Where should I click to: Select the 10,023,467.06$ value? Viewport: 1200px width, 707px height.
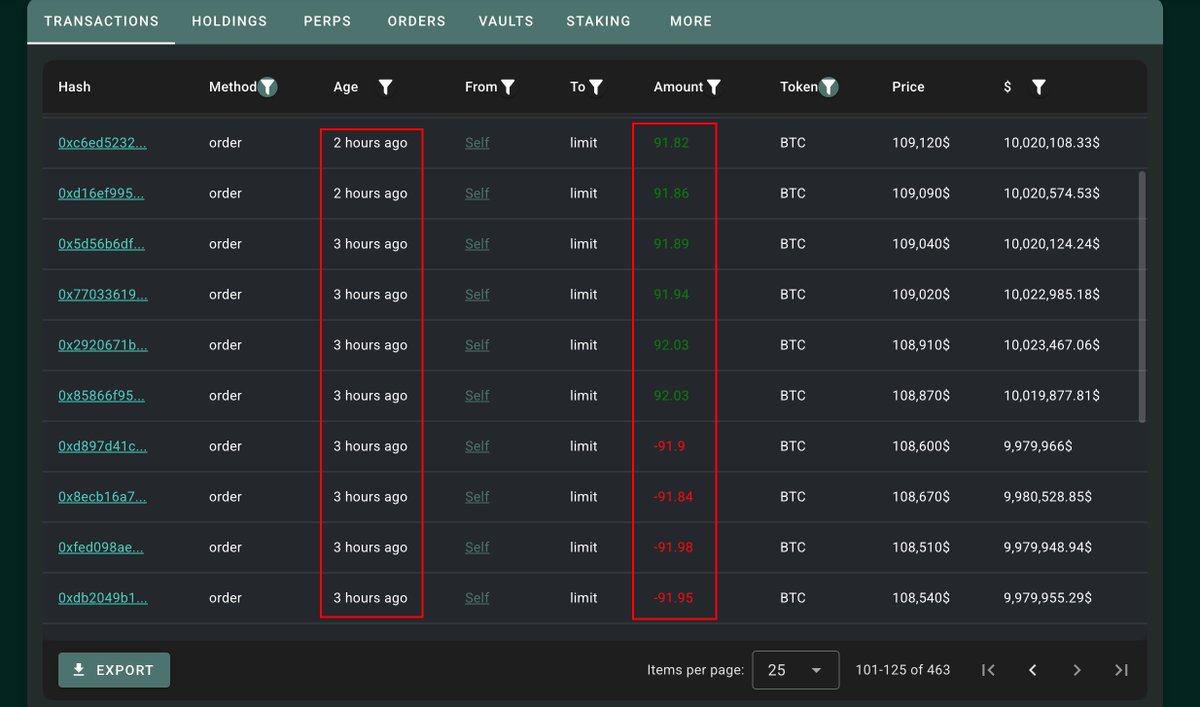tap(1051, 345)
